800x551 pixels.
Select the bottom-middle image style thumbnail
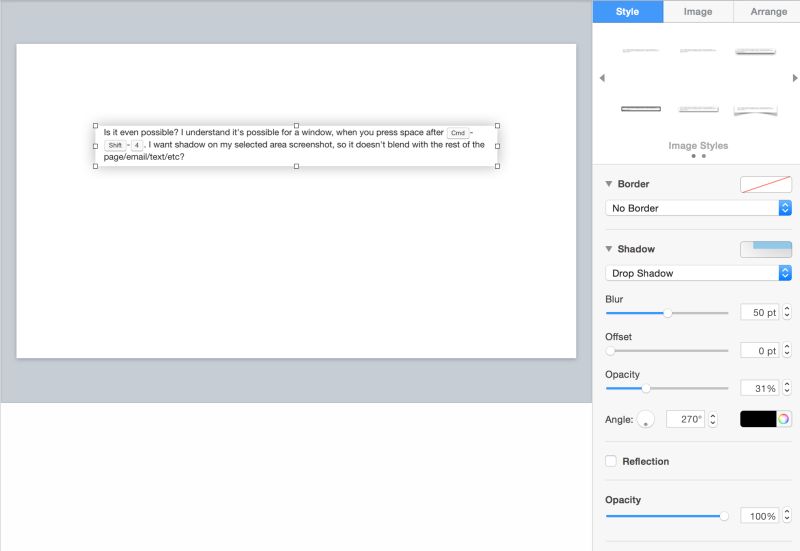point(698,109)
